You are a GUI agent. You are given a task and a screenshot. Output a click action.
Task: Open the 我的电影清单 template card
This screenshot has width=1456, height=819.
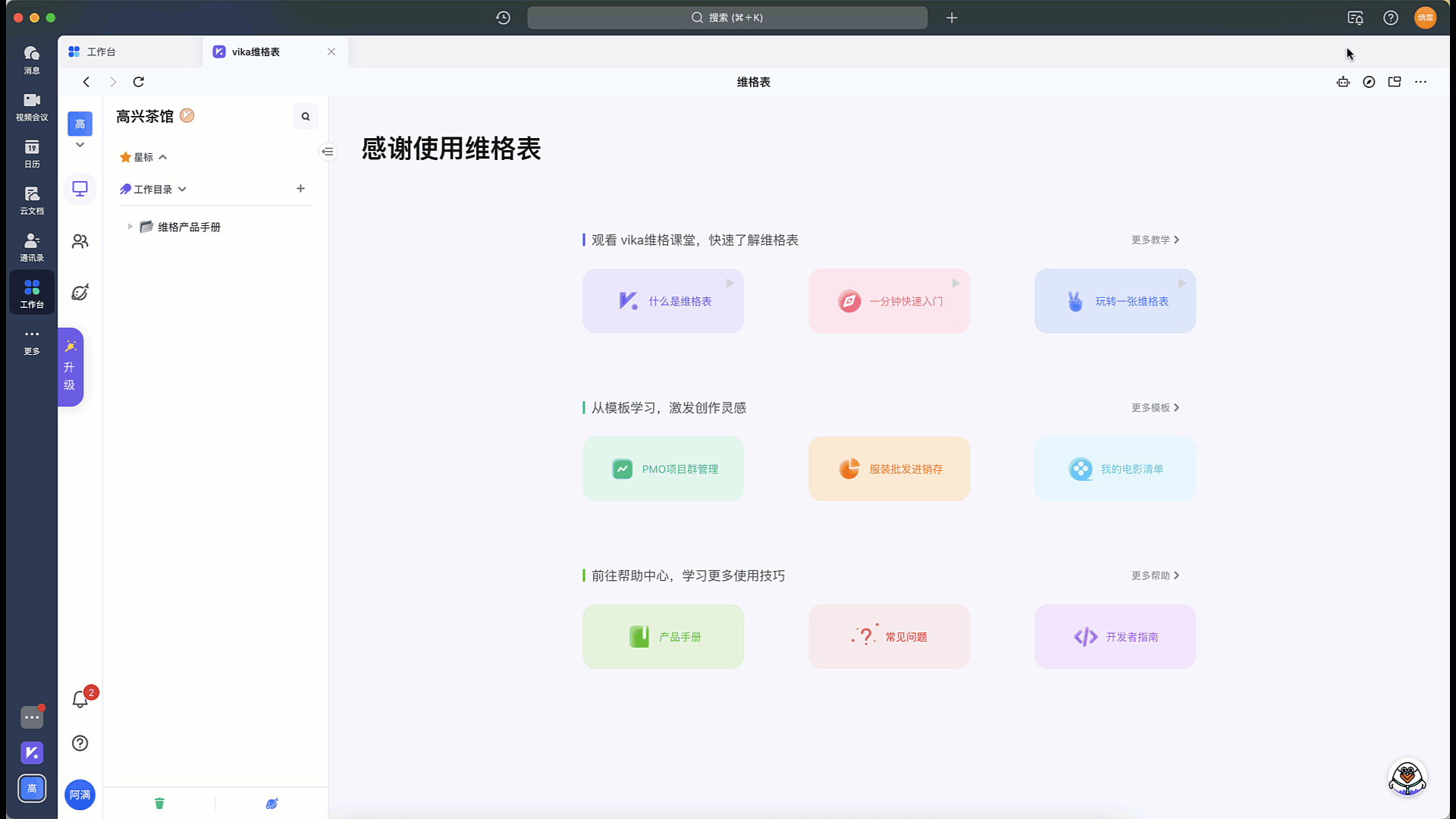(1115, 469)
